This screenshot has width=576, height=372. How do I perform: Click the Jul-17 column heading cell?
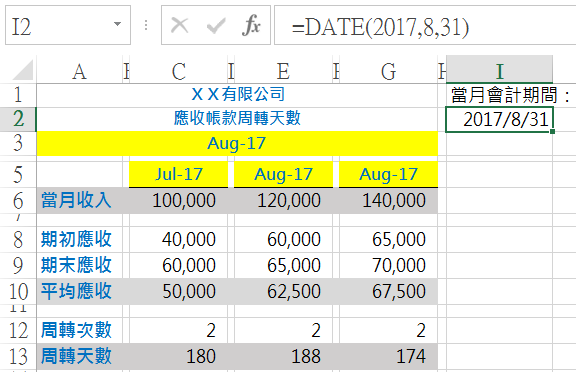click(x=179, y=174)
